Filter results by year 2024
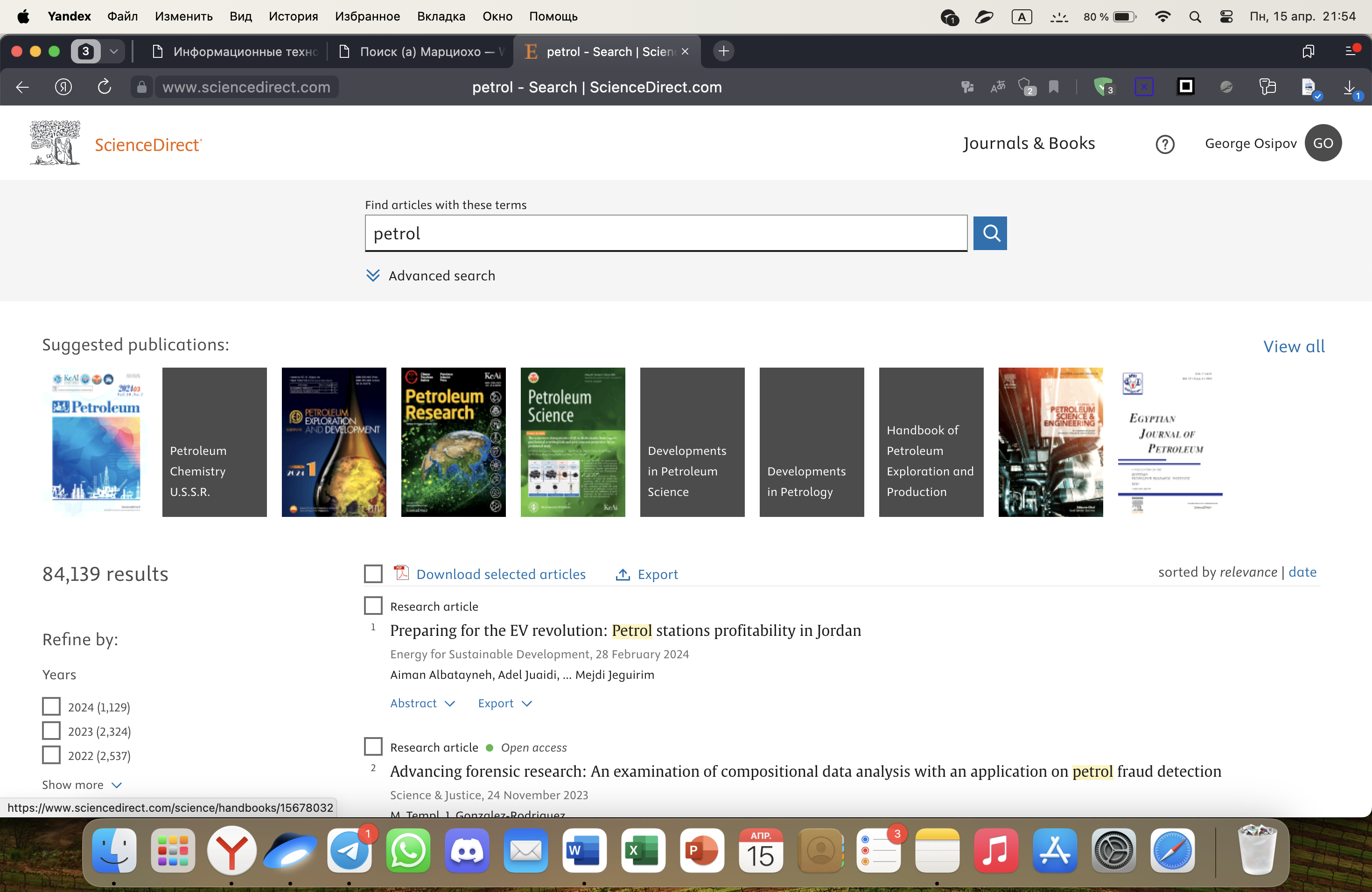This screenshot has height=892, width=1372. (51, 706)
